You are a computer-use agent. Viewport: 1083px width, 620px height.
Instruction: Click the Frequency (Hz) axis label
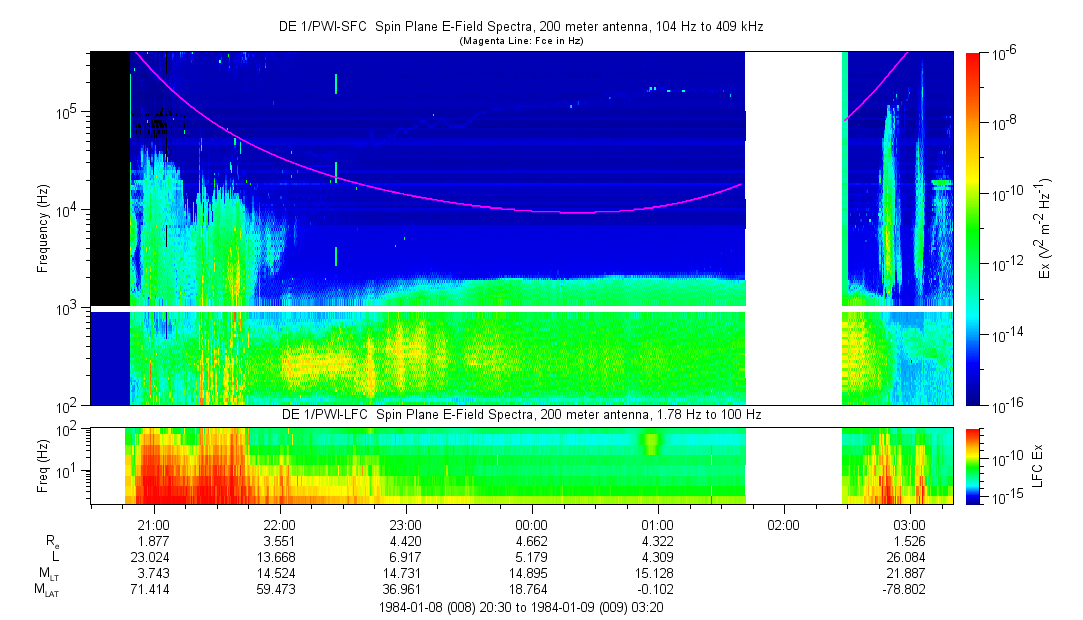[x=42, y=228]
